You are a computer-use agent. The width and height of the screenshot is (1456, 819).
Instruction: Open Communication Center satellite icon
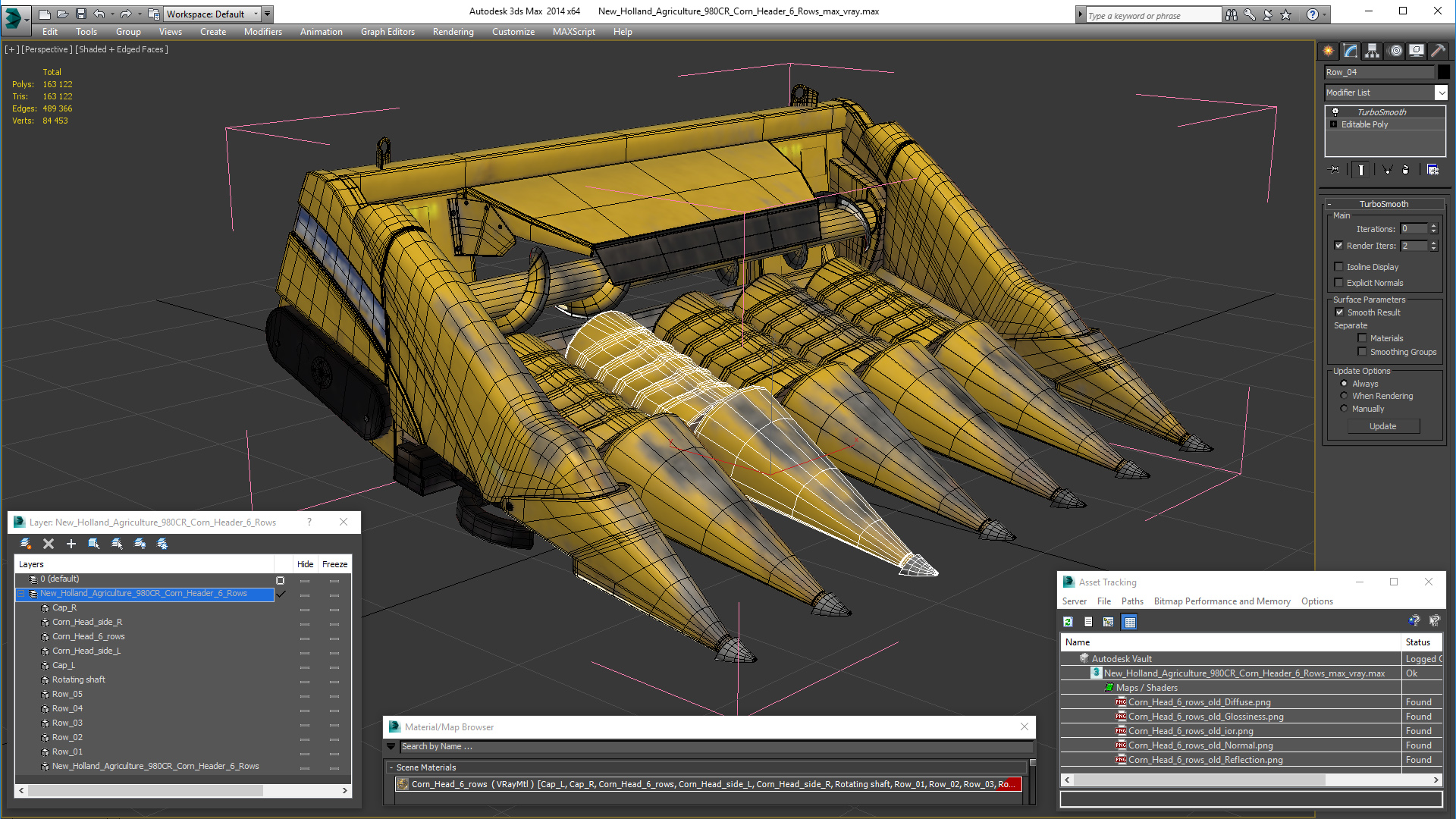[1267, 14]
